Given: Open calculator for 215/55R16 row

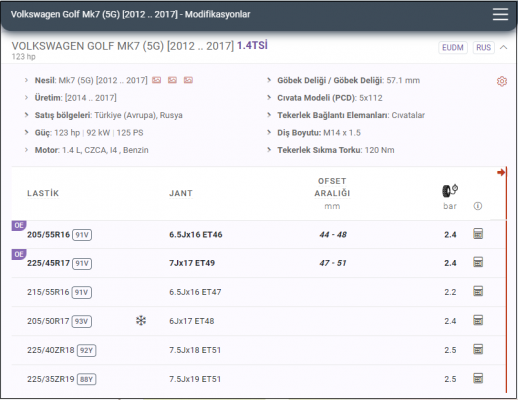Looking at the screenshot, I should coord(478,291).
